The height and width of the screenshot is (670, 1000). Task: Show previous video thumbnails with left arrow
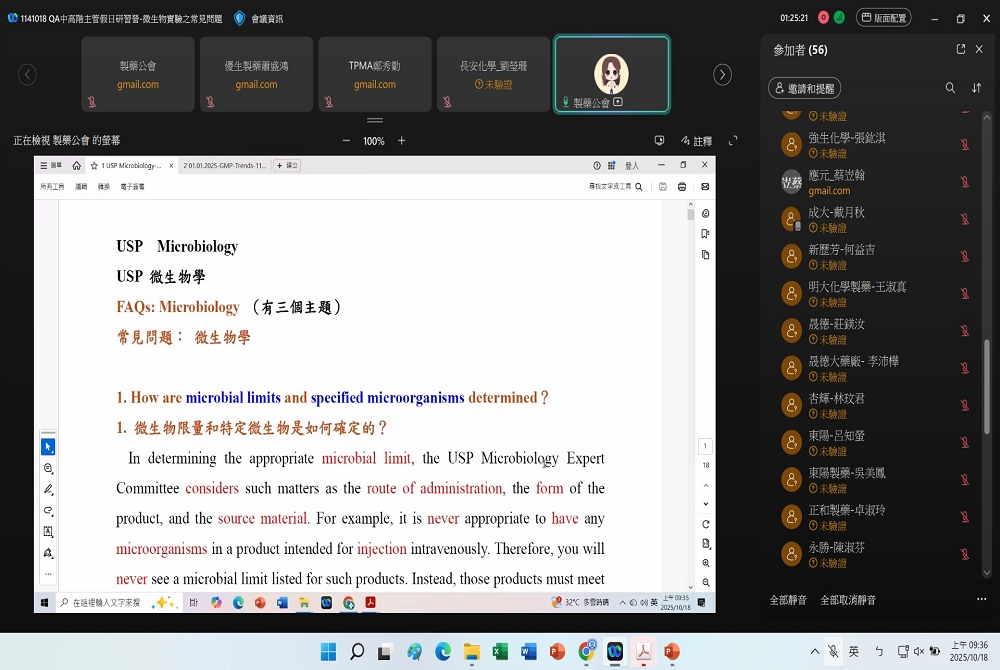28,75
